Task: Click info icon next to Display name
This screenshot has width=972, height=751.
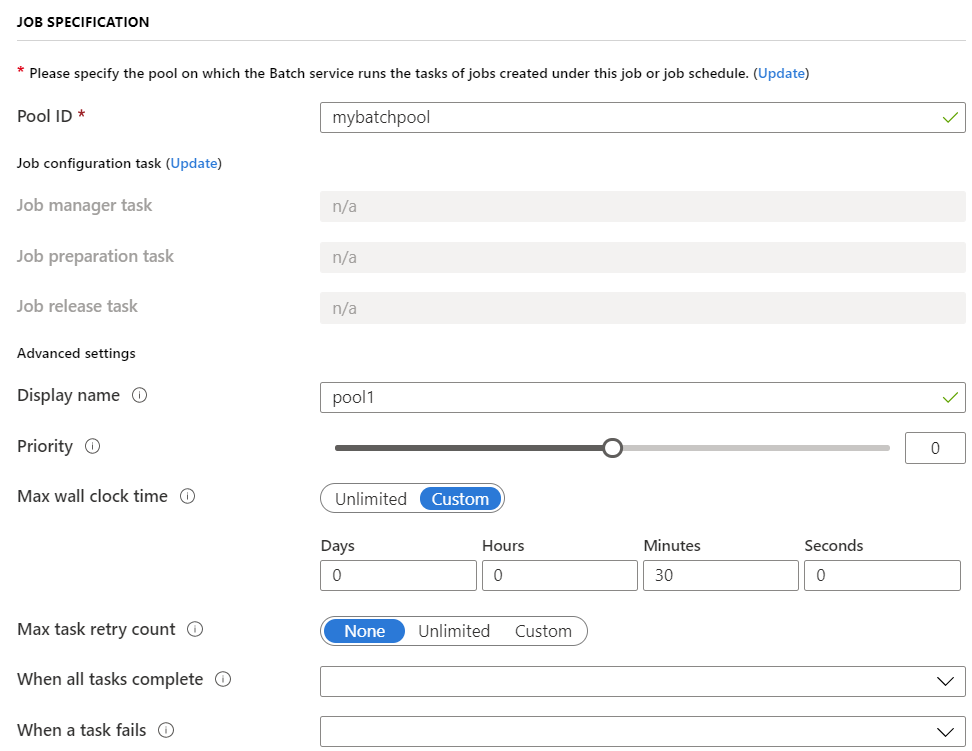Action: coord(140,396)
